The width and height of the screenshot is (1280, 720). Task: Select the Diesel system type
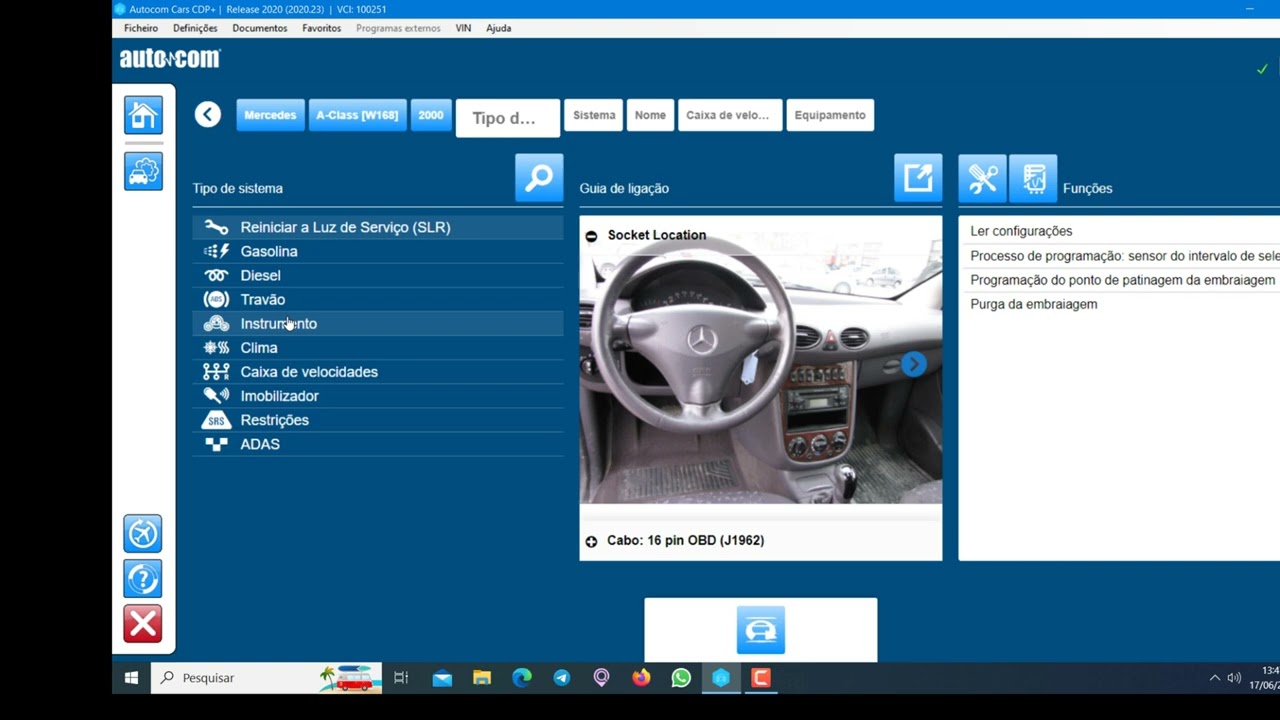coord(378,275)
